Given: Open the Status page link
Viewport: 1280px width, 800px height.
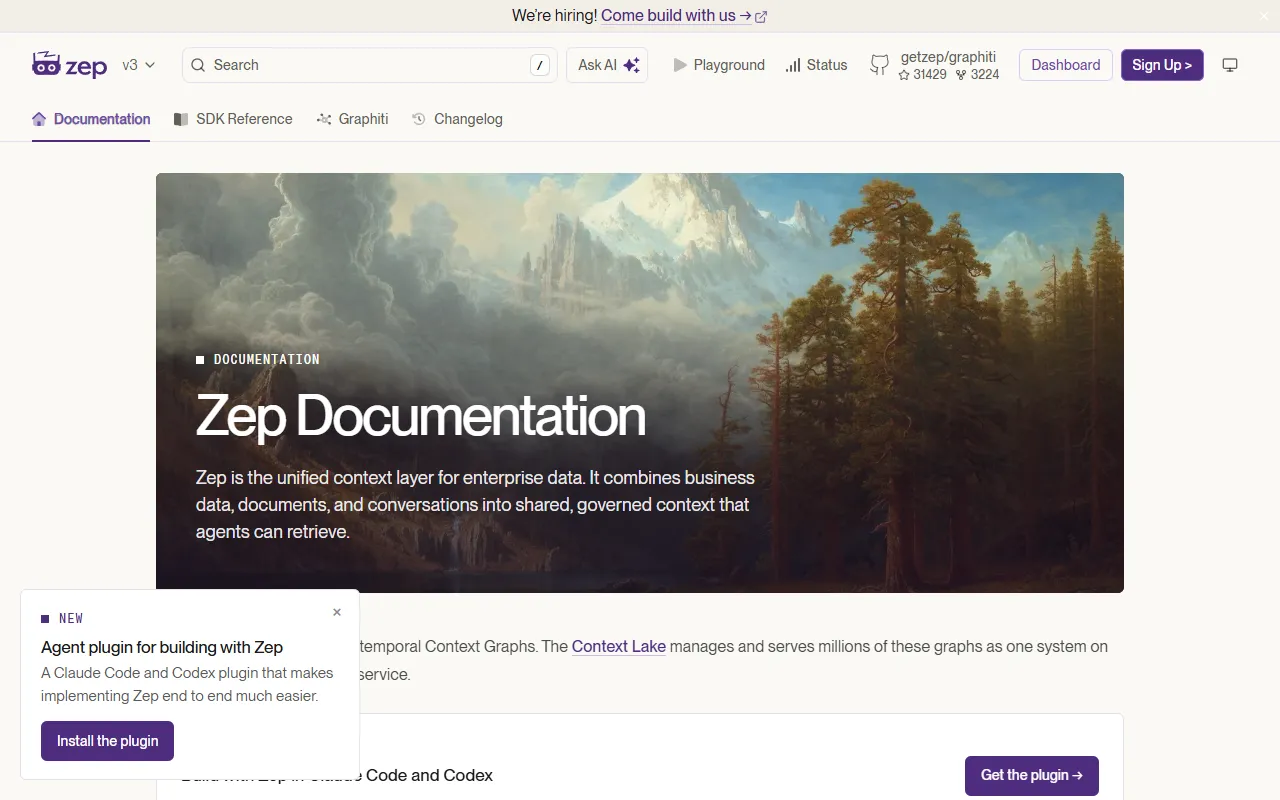Looking at the screenshot, I should point(816,65).
